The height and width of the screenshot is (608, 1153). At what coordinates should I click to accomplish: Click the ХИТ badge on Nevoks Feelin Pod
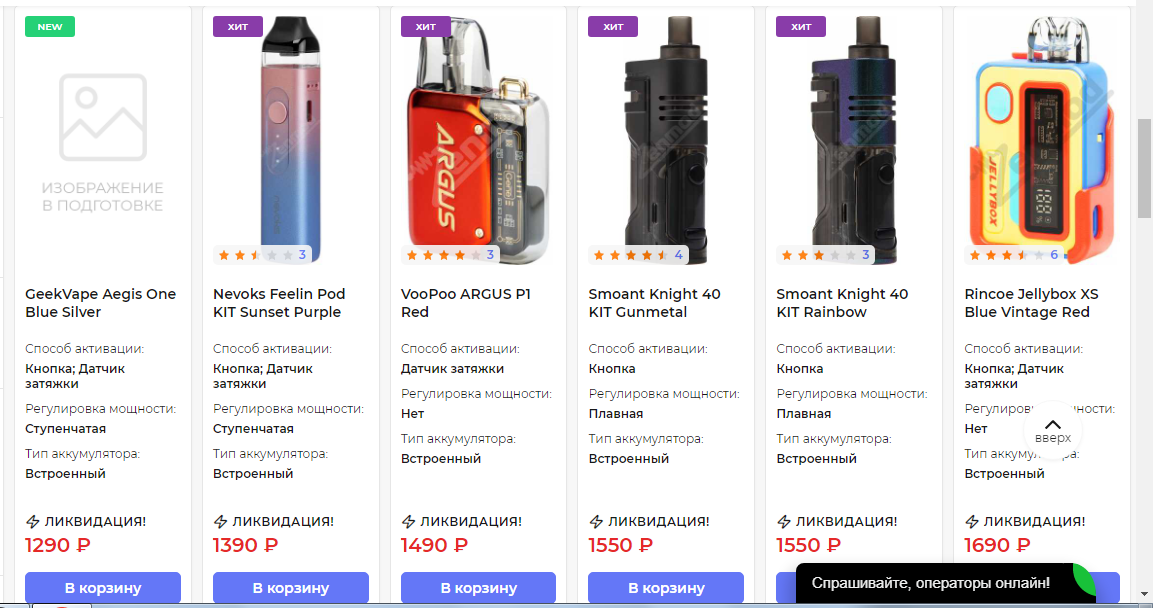pyautogui.click(x=237, y=27)
